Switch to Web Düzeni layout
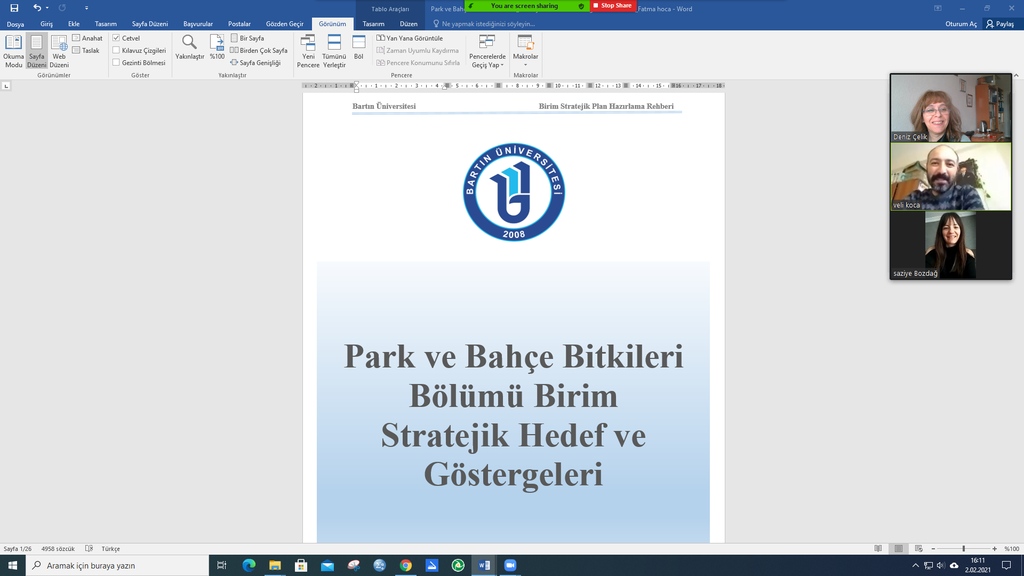Image resolution: width=1024 pixels, height=576 pixels. (x=59, y=50)
